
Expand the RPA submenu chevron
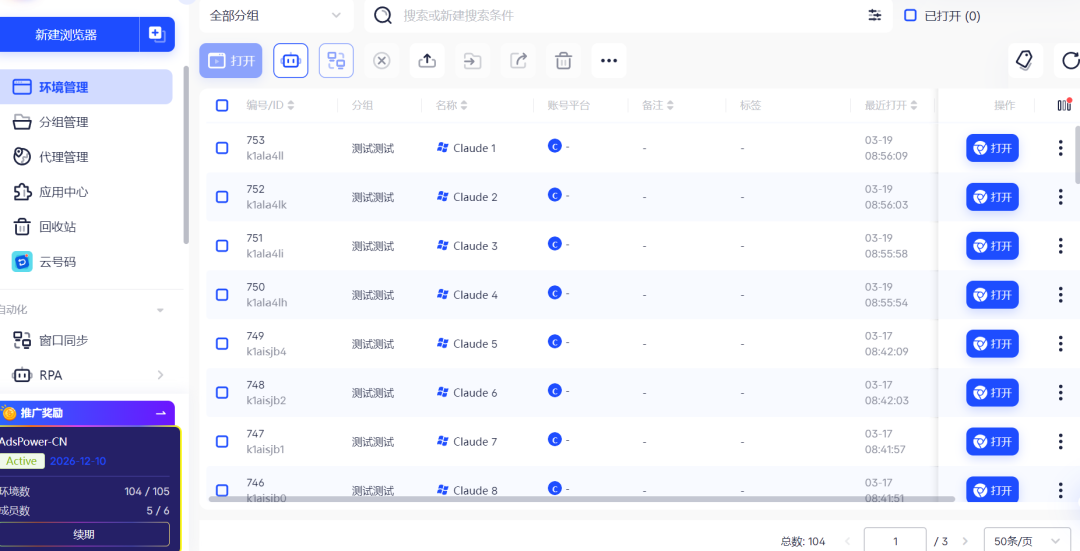pyautogui.click(x=160, y=375)
